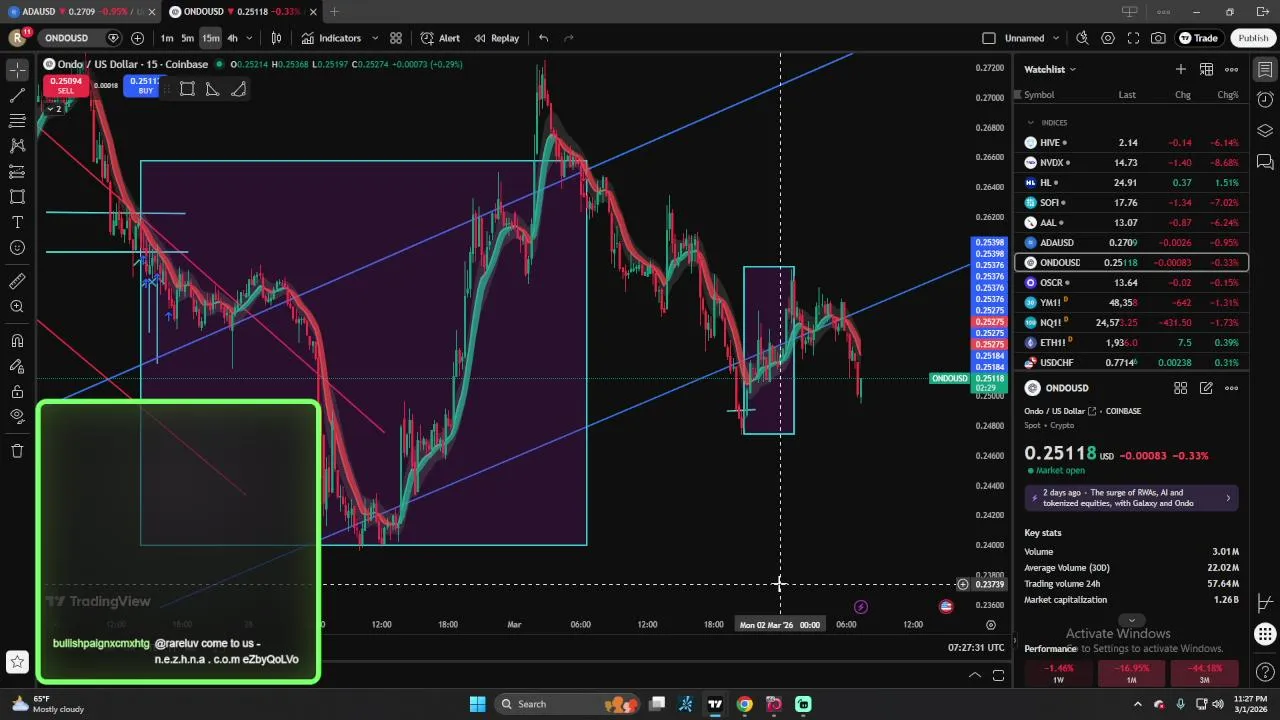Toggle magnet mode for drawings

click(17, 341)
